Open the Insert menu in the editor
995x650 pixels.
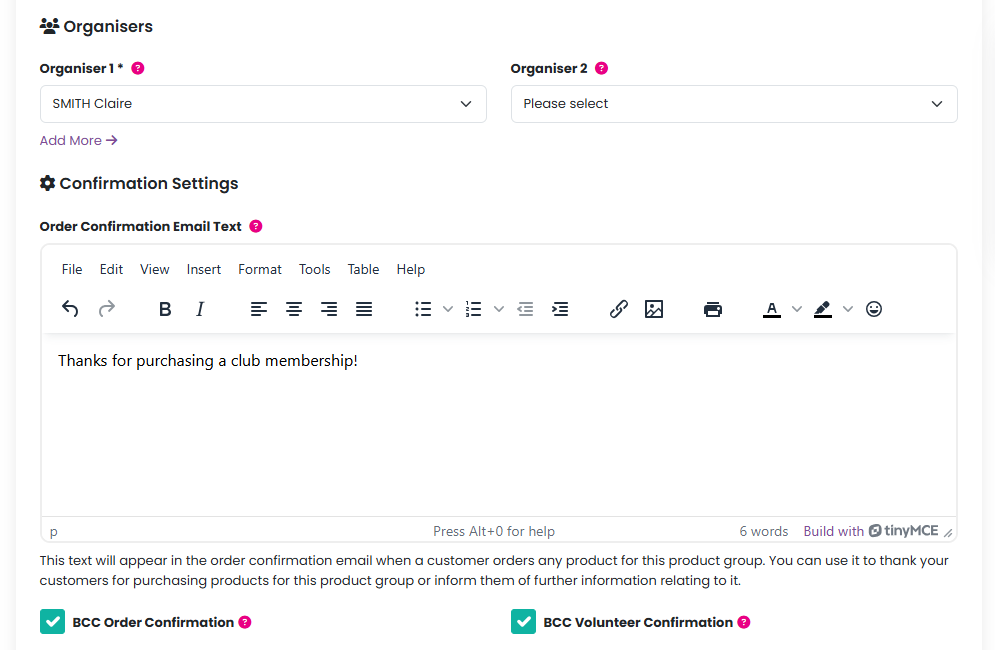(204, 269)
